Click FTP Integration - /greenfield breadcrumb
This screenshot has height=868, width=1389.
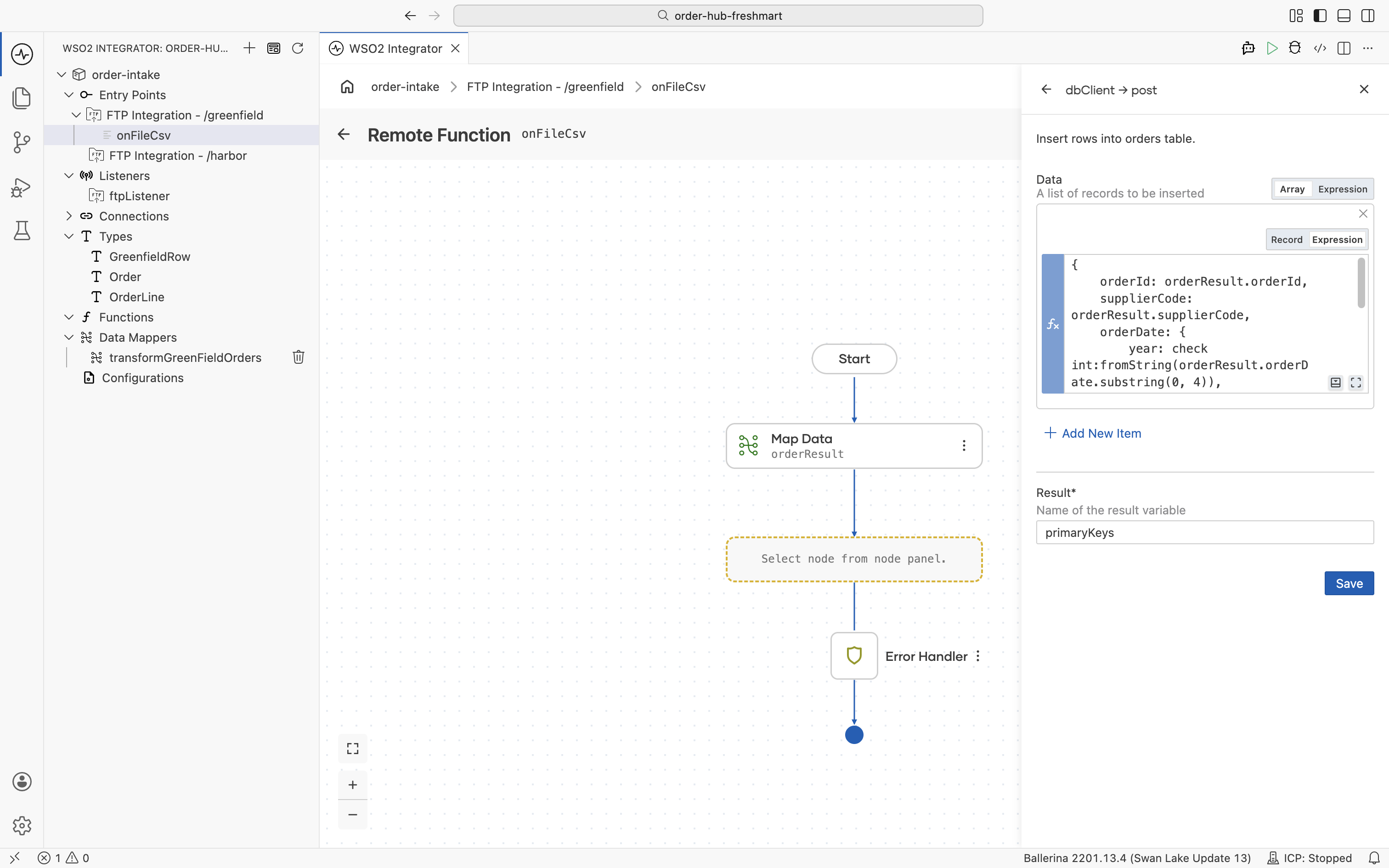pyautogui.click(x=545, y=87)
